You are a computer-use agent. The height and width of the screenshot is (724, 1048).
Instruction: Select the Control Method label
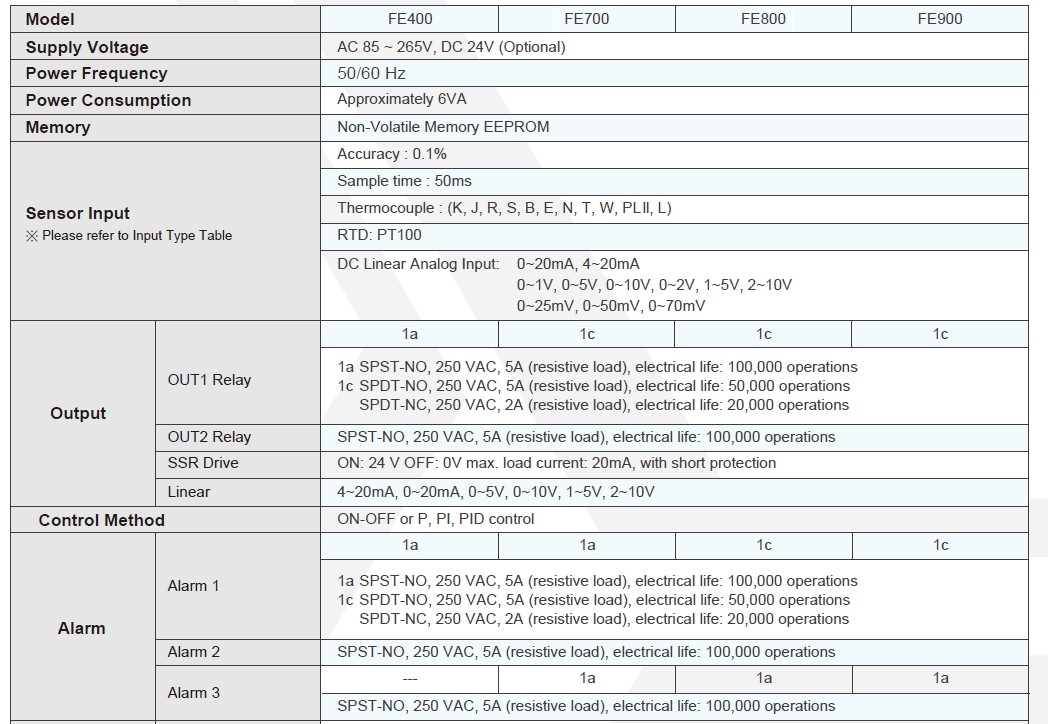point(102,520)
